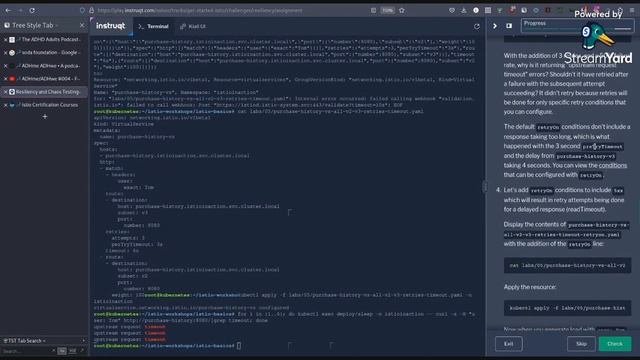Switch to the Terminal tab
640x360 pixels.
click(153, 26)
